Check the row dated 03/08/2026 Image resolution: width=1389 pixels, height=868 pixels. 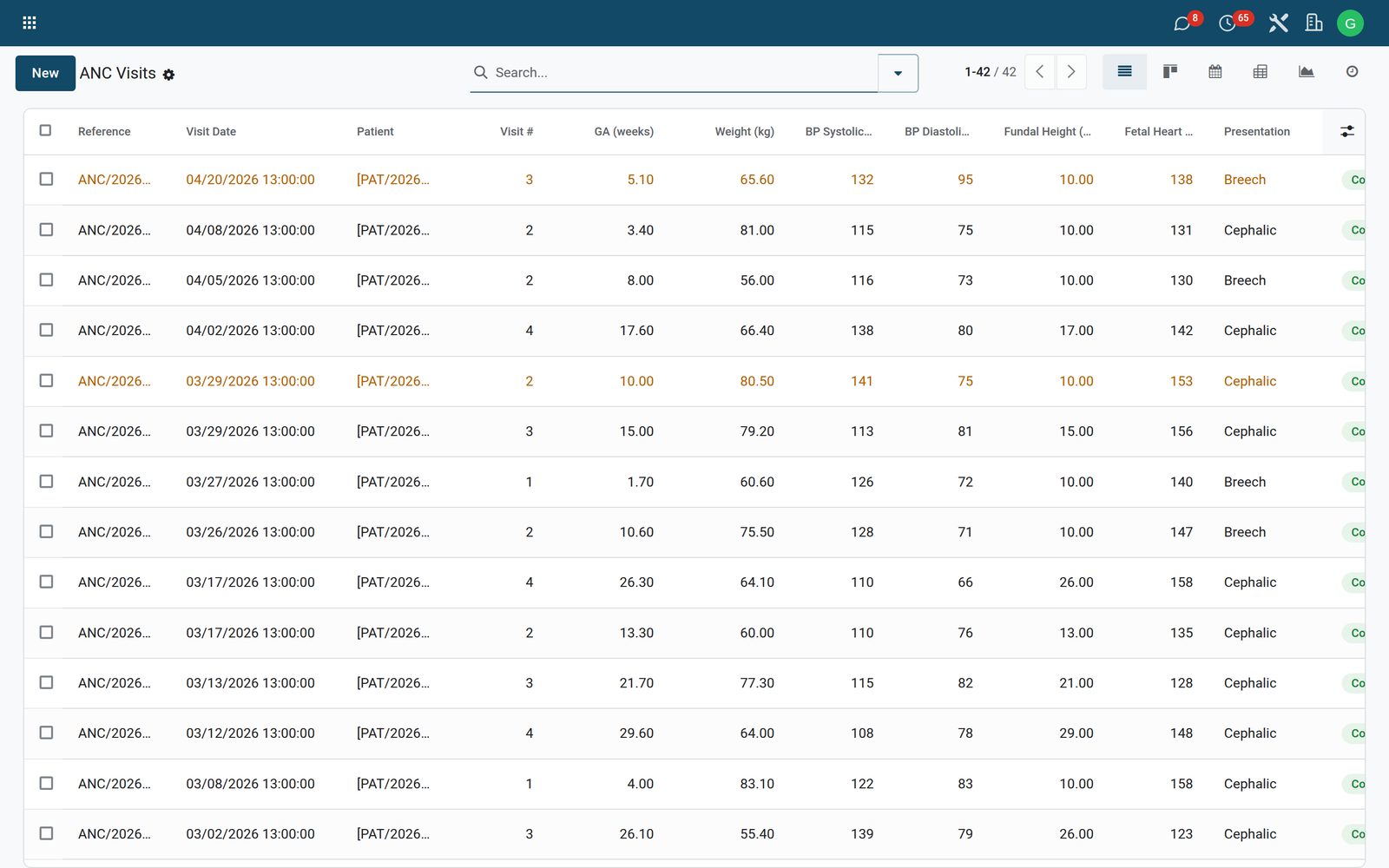tap(46, 783)
